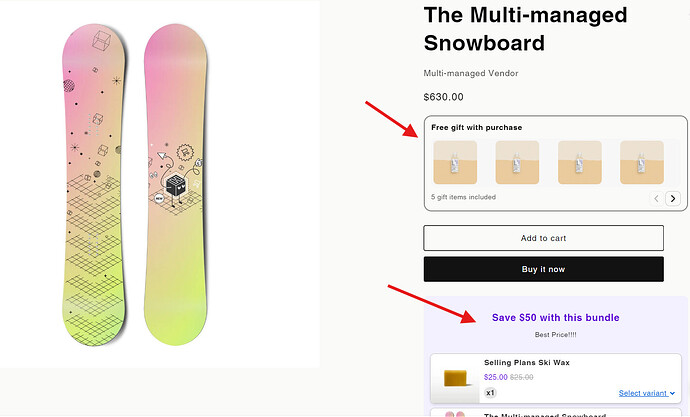Click the $25.00 ski wax bundle price

point(495,377)
